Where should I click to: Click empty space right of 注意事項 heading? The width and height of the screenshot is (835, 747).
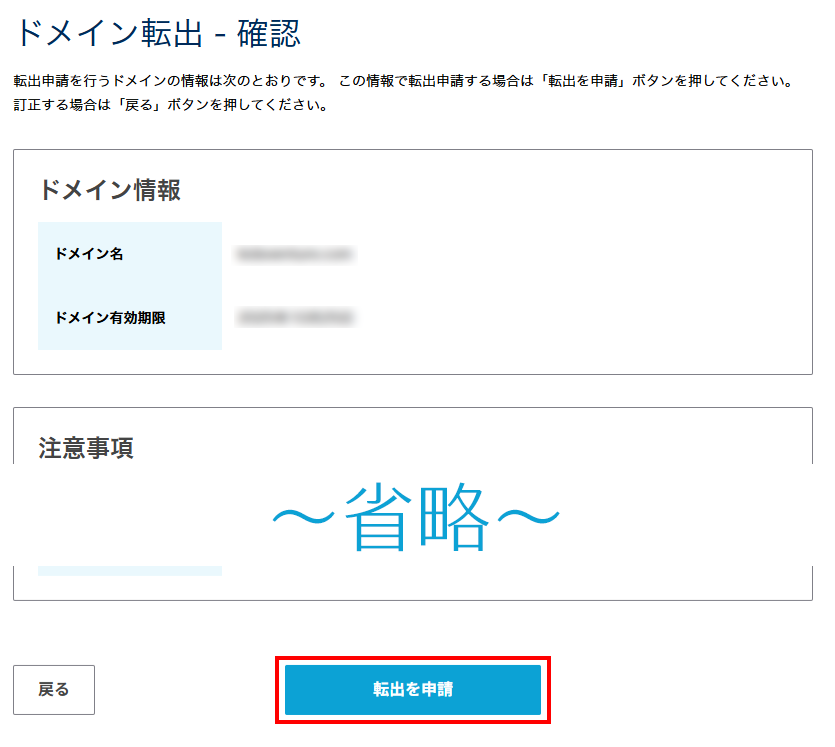(x=500, y=440)
